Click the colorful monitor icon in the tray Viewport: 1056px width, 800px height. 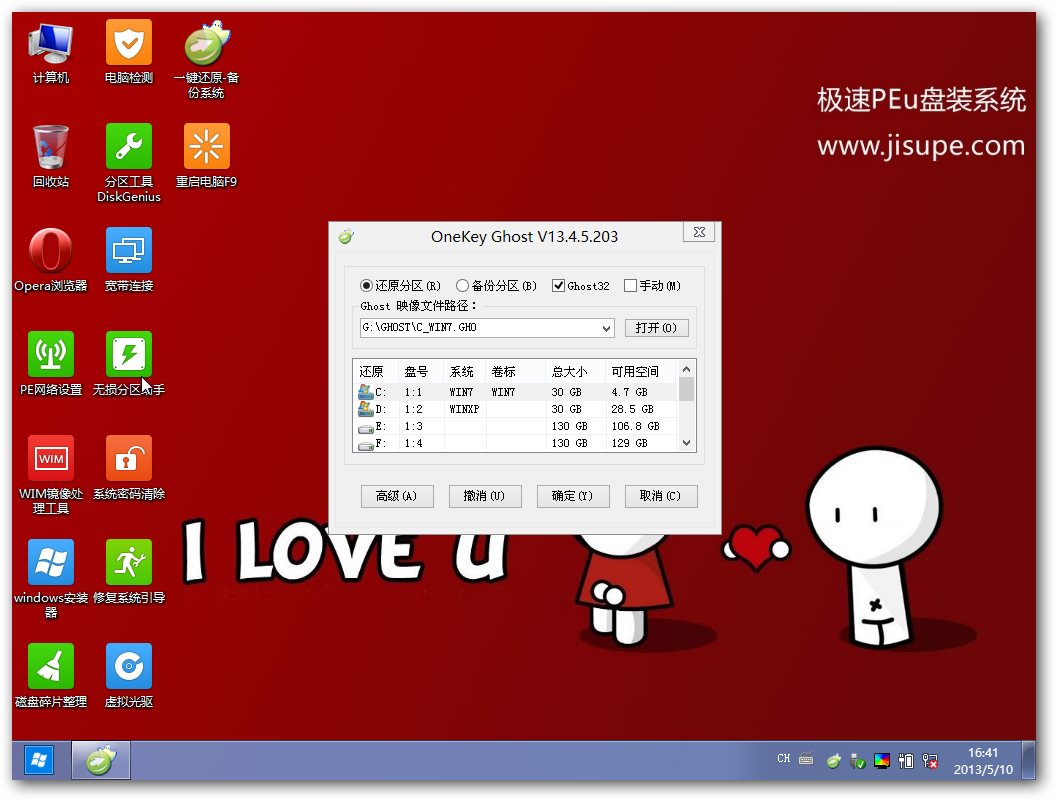(x=882, y=761)
